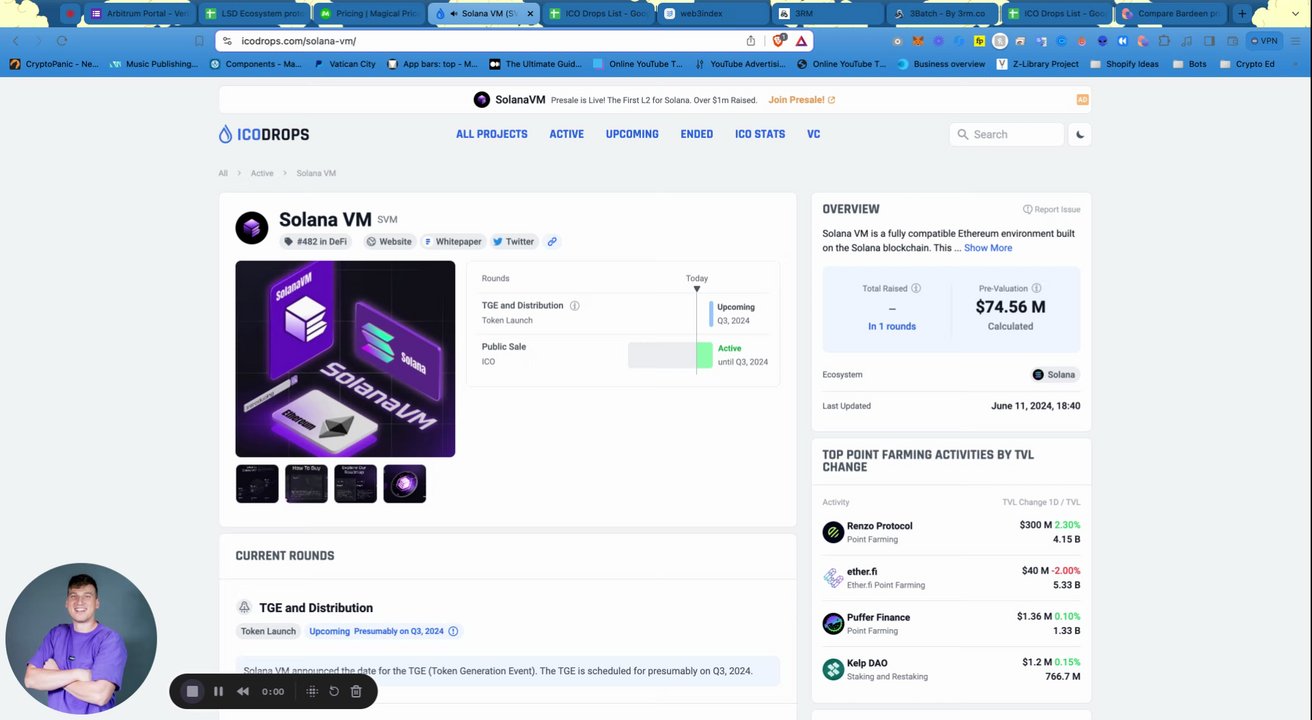Image resolution: width=1312 pixels, height=720 pixels.
Task: Click Report Issue link
Action: pyautogui.click(x=1051, y=210)
